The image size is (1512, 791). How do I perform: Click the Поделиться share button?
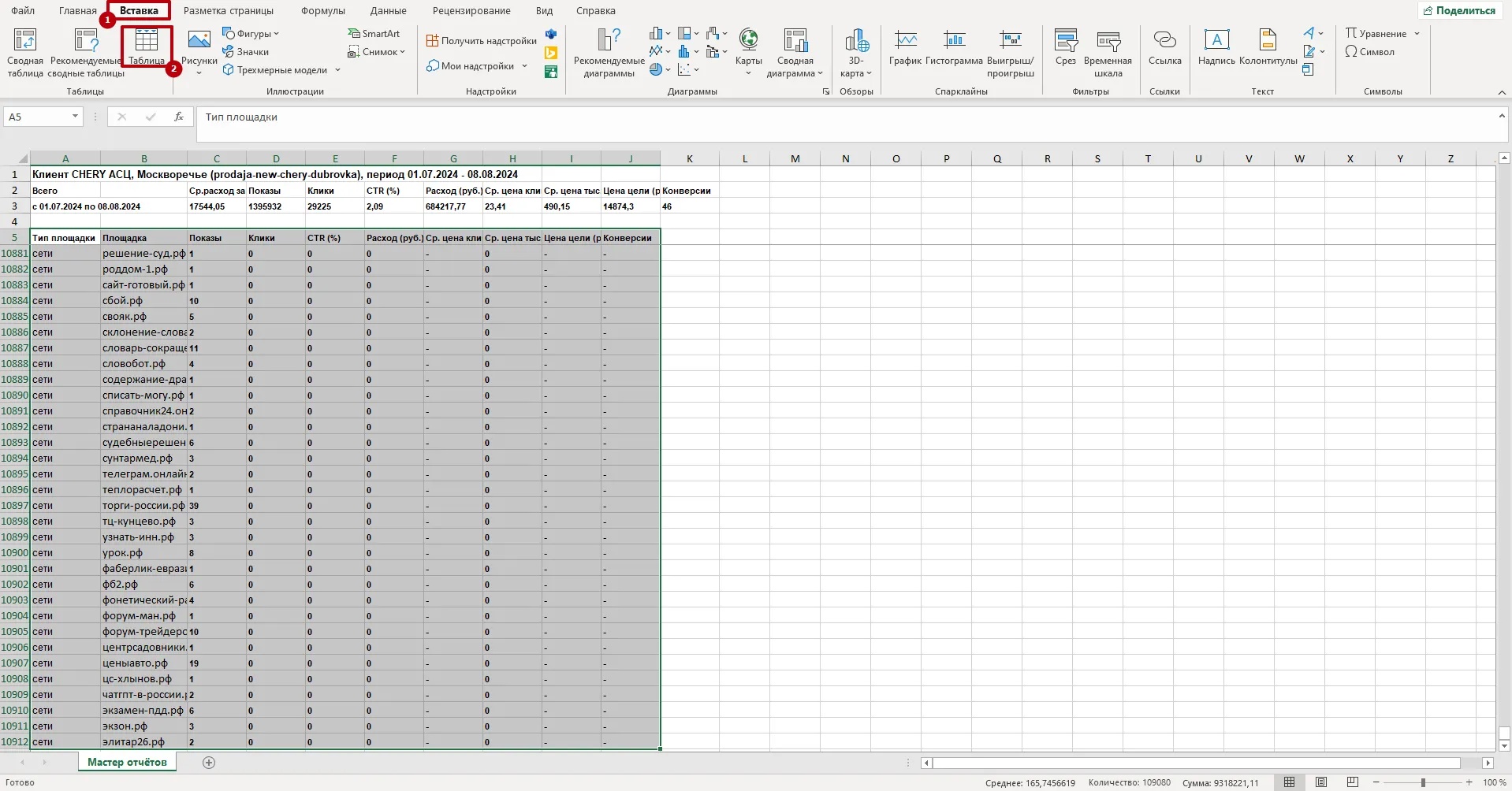coord(1459,11)
